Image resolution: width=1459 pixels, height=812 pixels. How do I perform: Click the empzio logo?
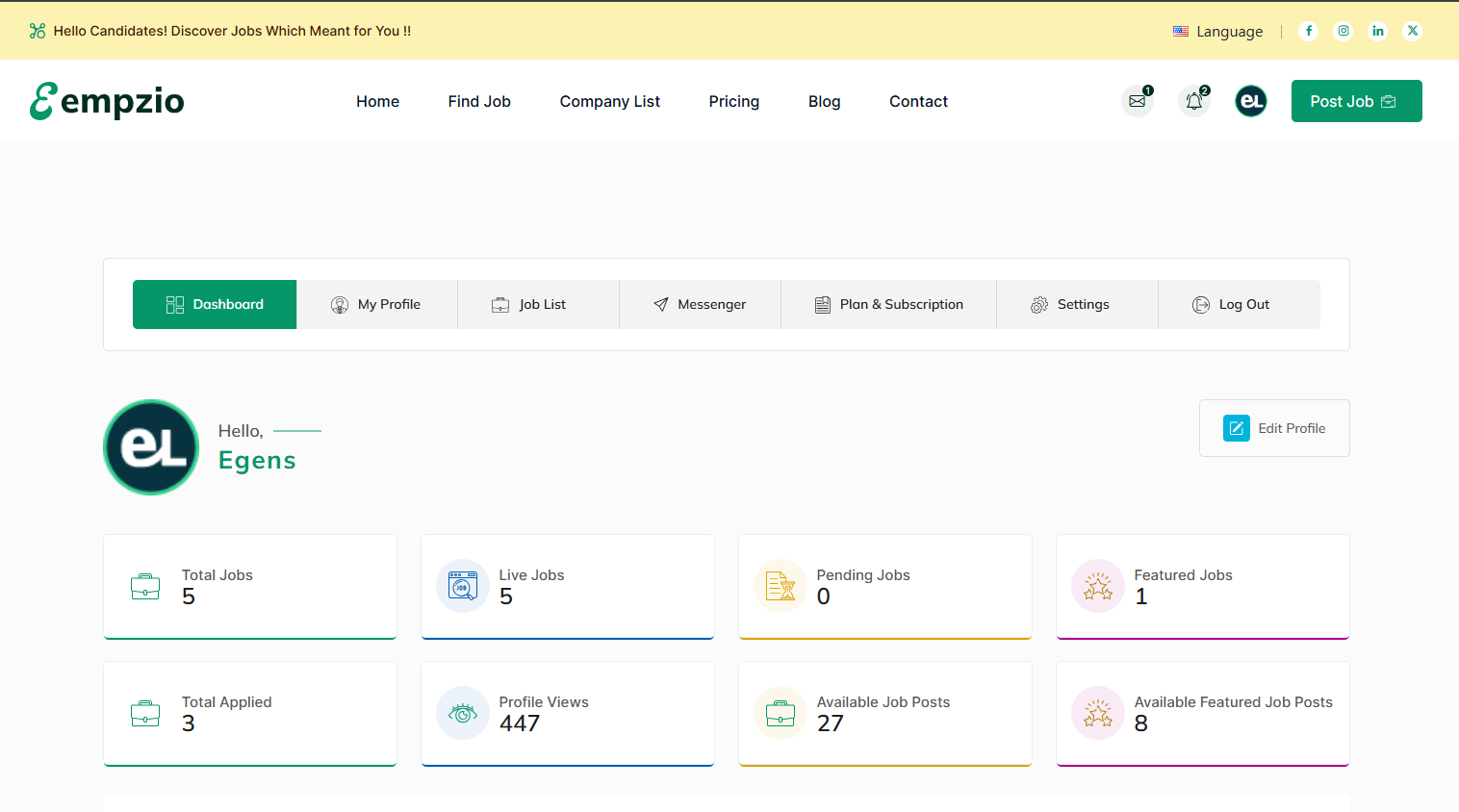pyautogui.click(x=107, y=101)
